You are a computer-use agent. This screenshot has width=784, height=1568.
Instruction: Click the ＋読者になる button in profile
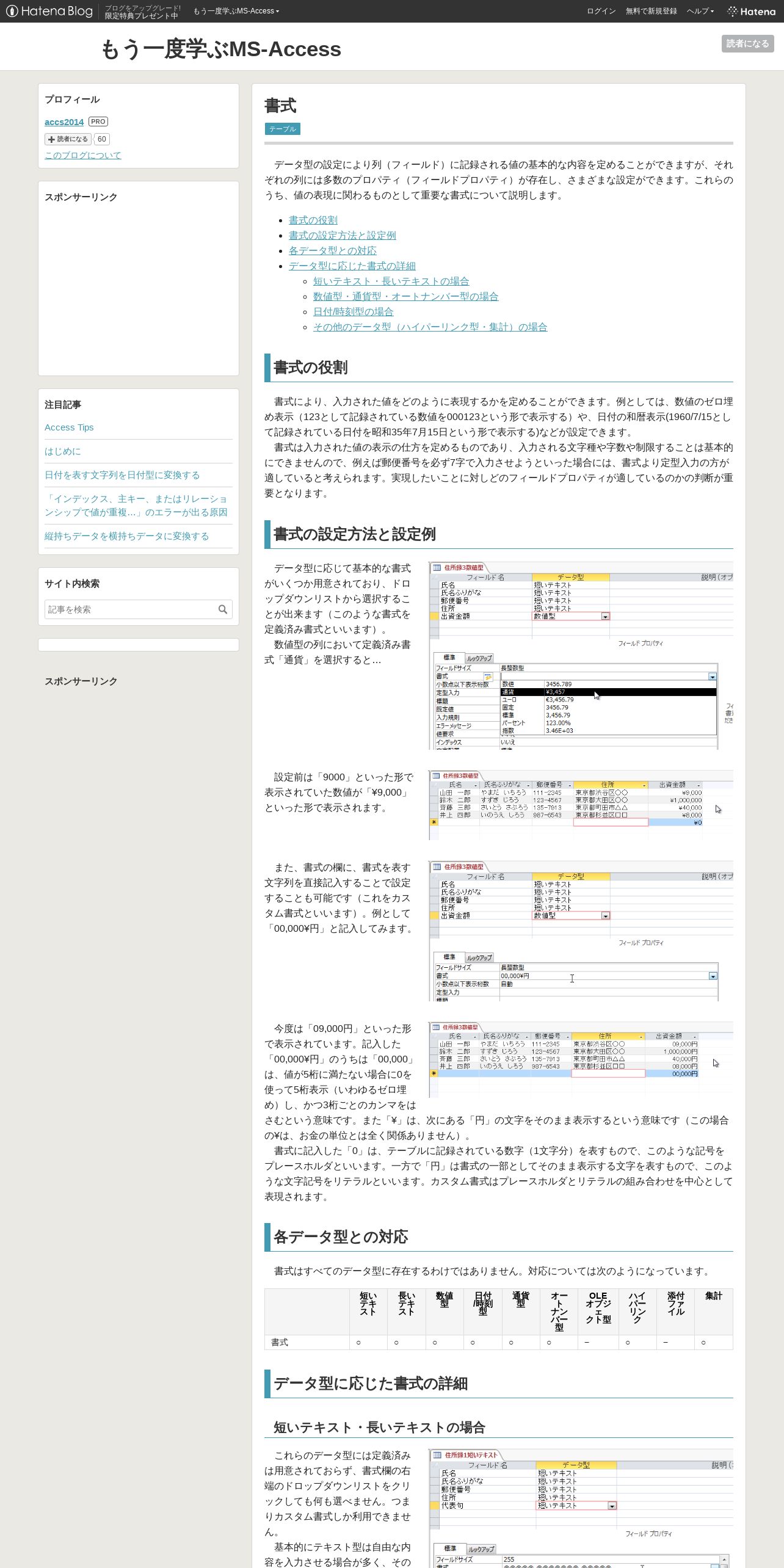(x=68, y=139)
